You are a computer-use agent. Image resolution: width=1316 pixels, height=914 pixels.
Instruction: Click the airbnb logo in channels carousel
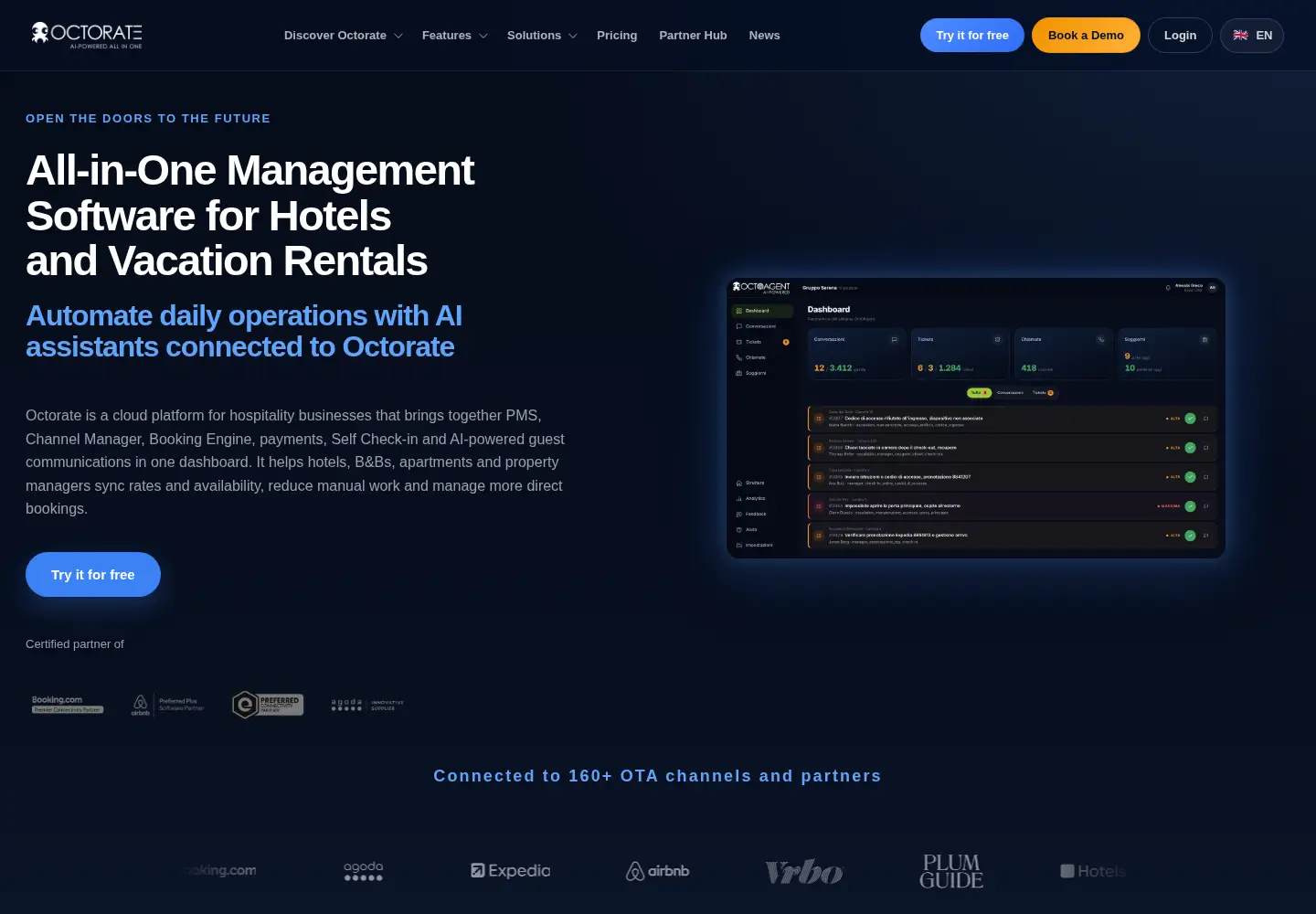(657, 871)
